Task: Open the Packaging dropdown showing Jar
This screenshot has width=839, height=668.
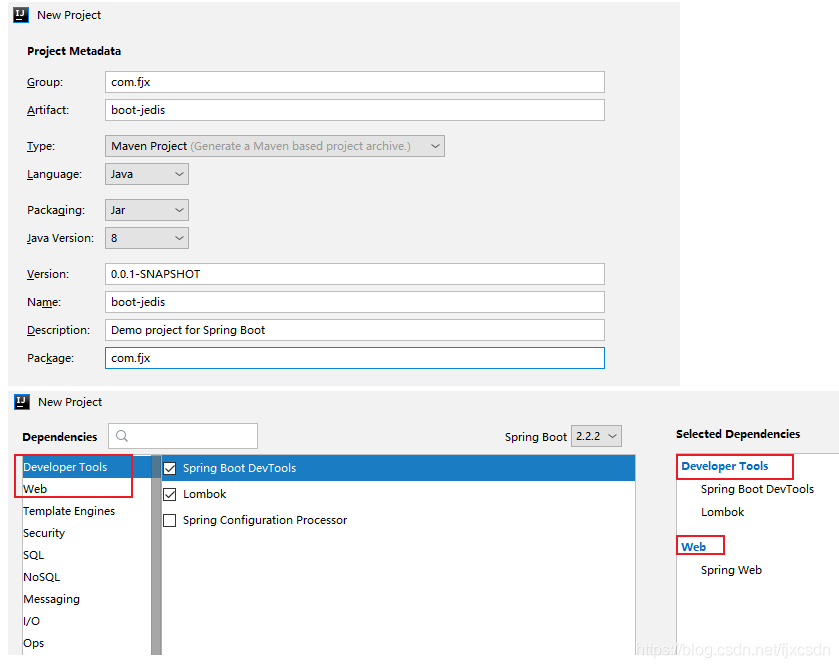Action: click(x=147, y=210)
